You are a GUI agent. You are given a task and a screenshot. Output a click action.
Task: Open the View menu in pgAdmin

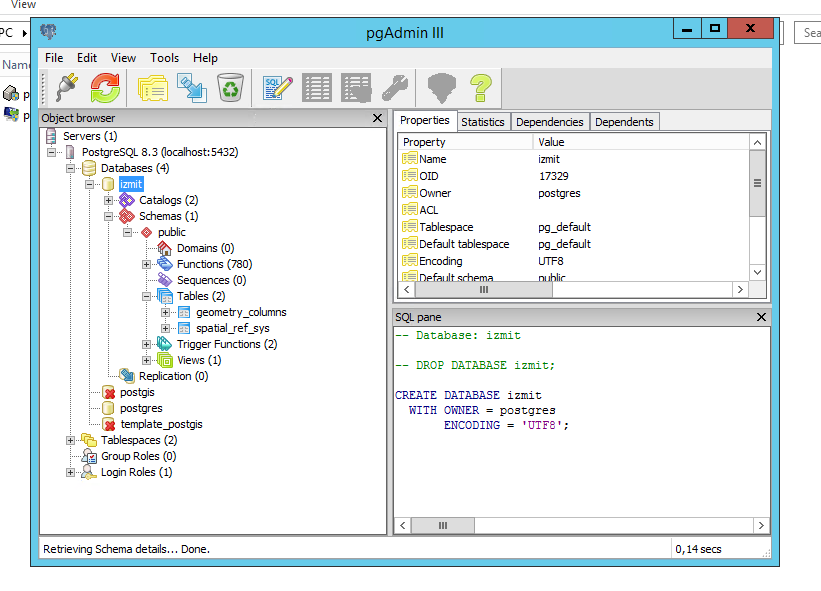point(123,58)
